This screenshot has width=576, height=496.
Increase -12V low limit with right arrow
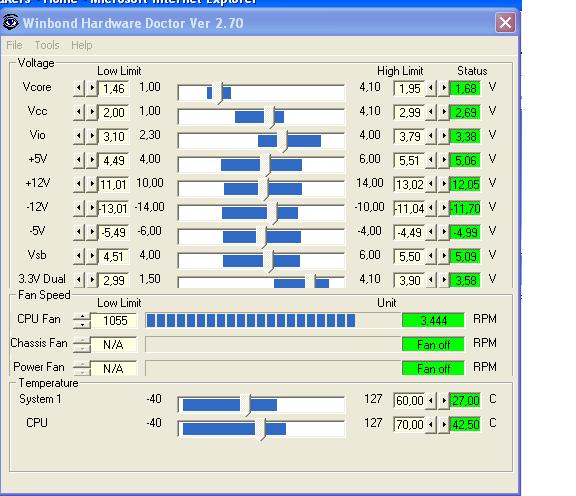click(92, 208)
